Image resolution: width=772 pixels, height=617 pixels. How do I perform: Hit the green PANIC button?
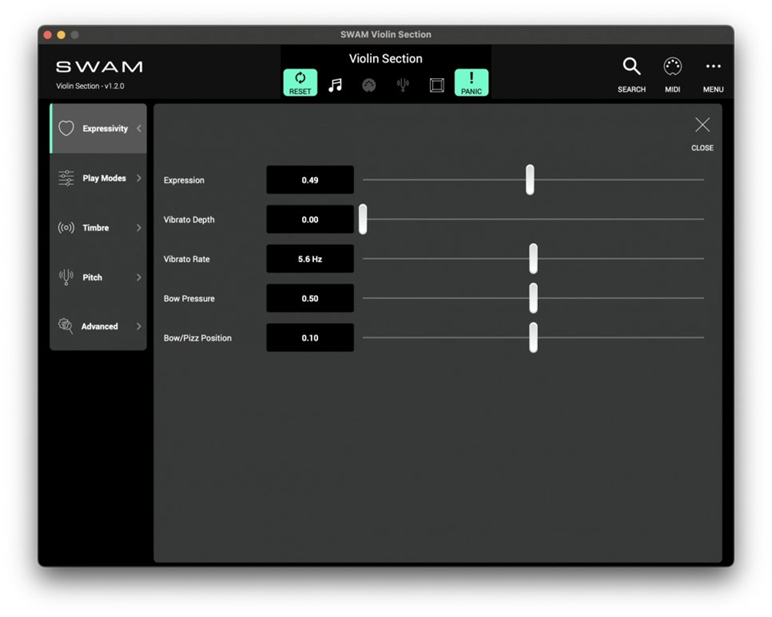(x=471, y=83)
